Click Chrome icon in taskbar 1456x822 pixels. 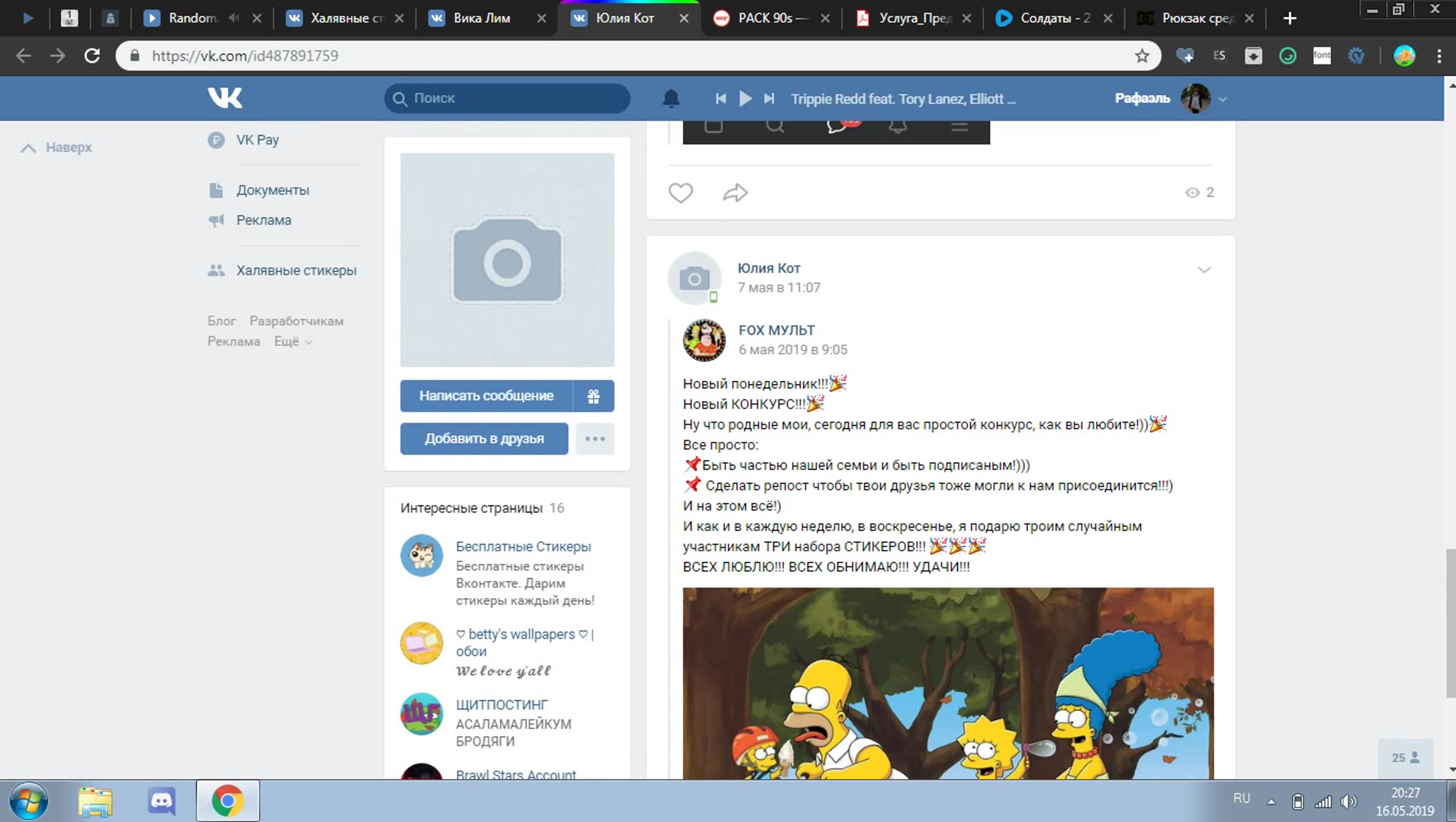(x=228, y=801)
